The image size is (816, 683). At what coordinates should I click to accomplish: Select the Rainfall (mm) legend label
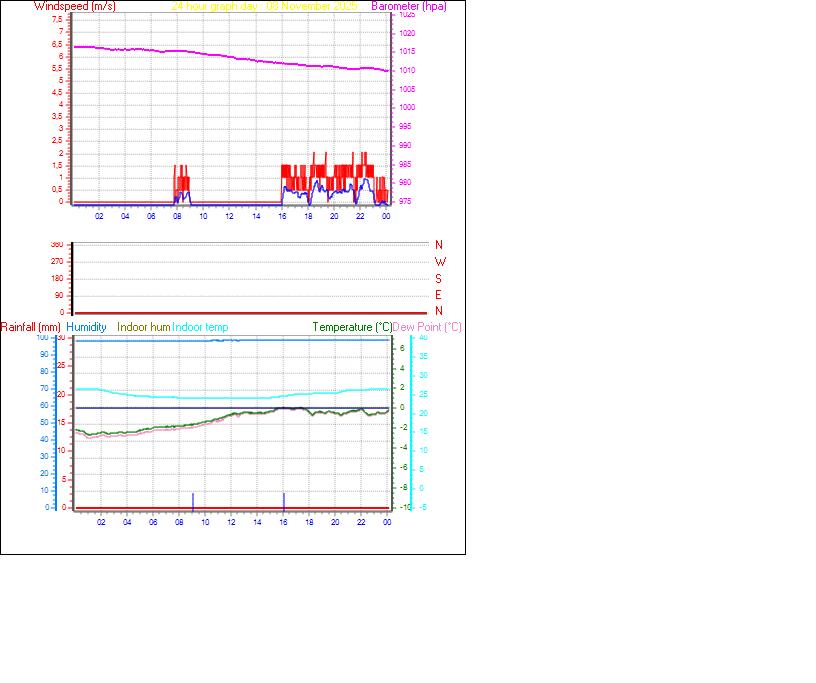tap(32, 327)
